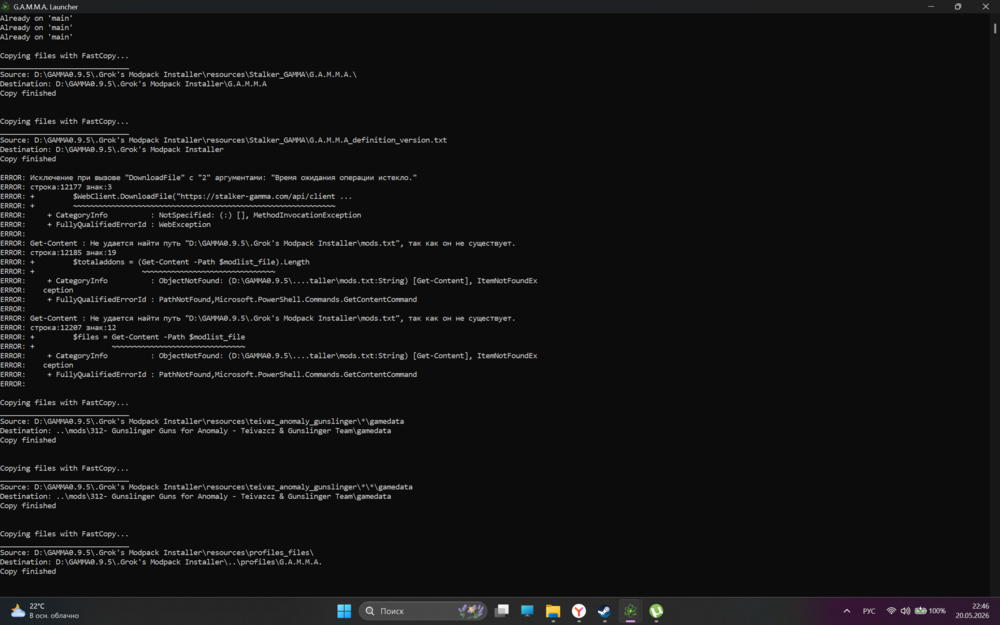Switch the РУС input language
1000x625 pixels.
tap(869, 611)
